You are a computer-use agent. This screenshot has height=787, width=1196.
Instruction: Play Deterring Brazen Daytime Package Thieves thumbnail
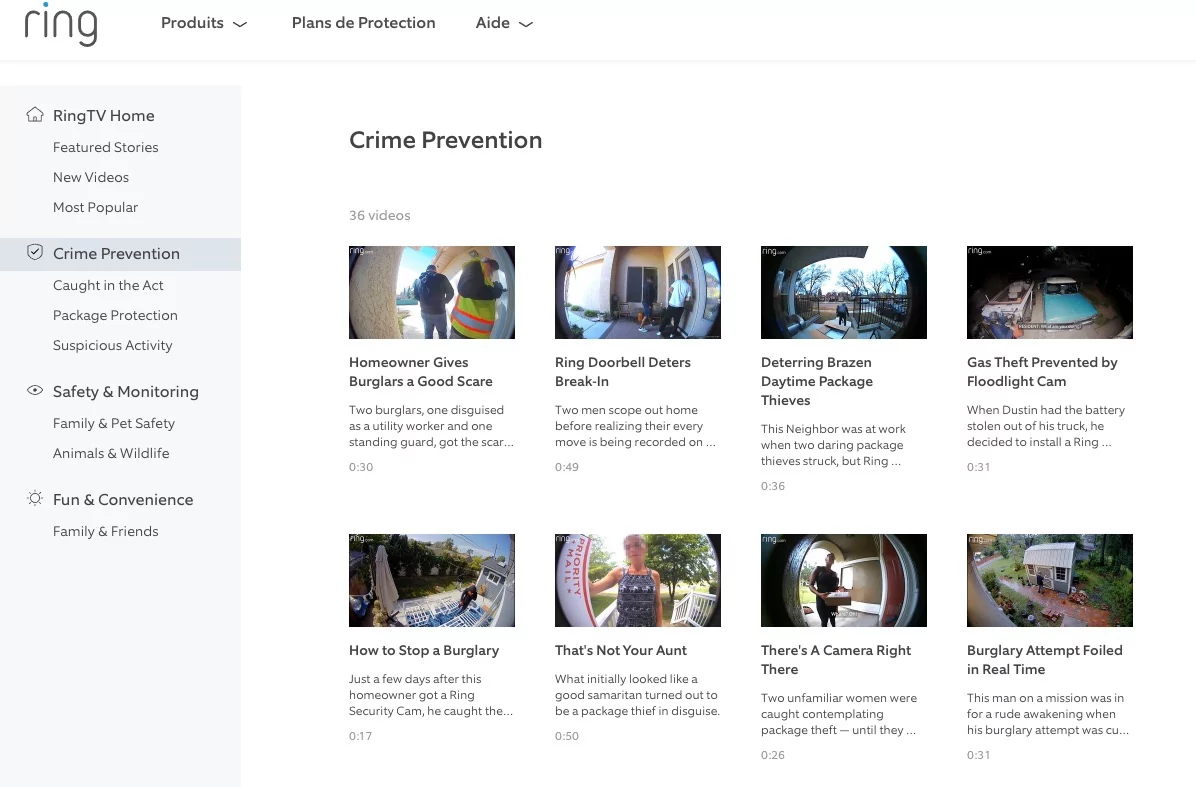(x=844, y=292)
